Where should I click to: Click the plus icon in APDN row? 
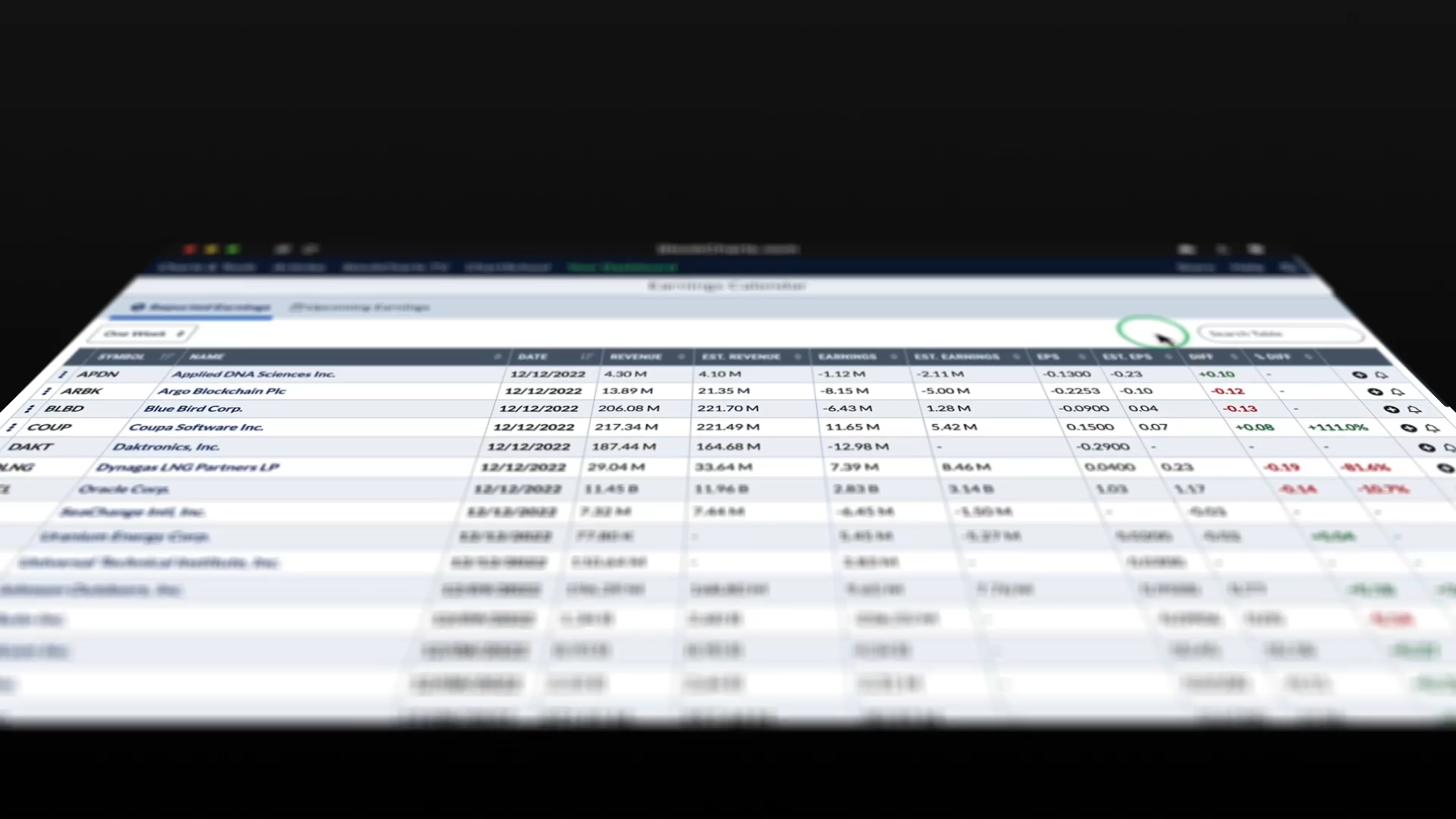(x=1359, y=375)
